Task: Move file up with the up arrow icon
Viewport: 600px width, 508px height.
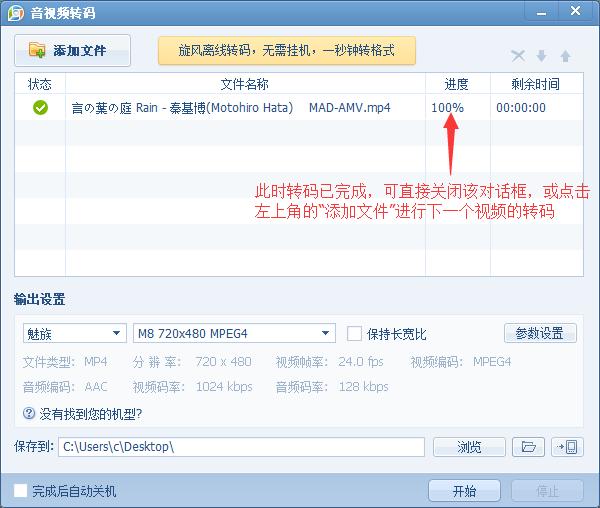Action: tap(566, 56)
